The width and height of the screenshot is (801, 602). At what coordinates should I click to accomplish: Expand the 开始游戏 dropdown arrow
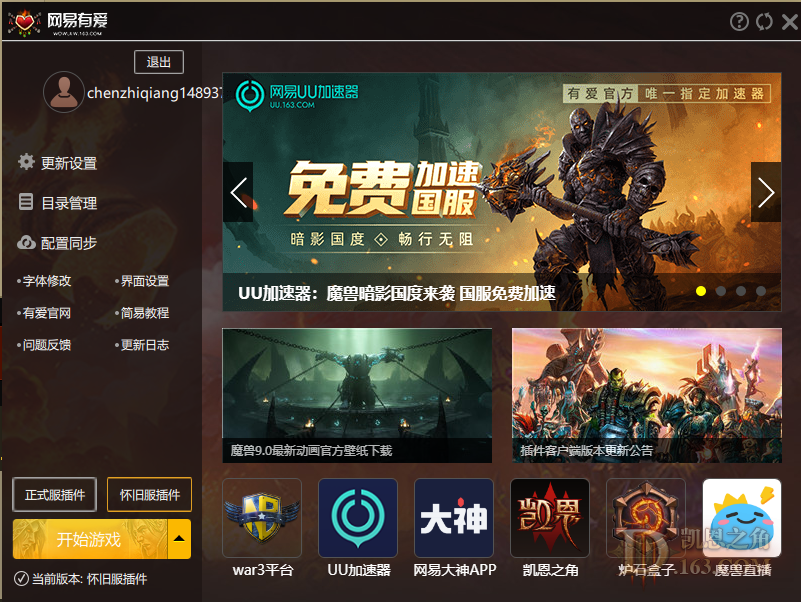pyautogui.click(x=179, y=539)
